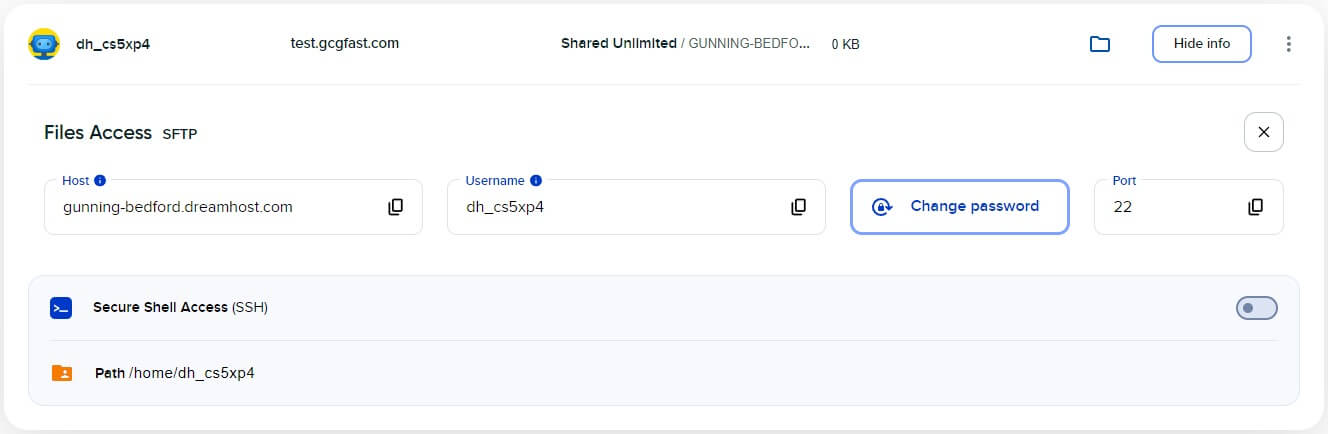Click the Path /home/dh_cs5xp4 text
The width and height of the screenshot is (1328, 434).
click(x=175, y=373)
